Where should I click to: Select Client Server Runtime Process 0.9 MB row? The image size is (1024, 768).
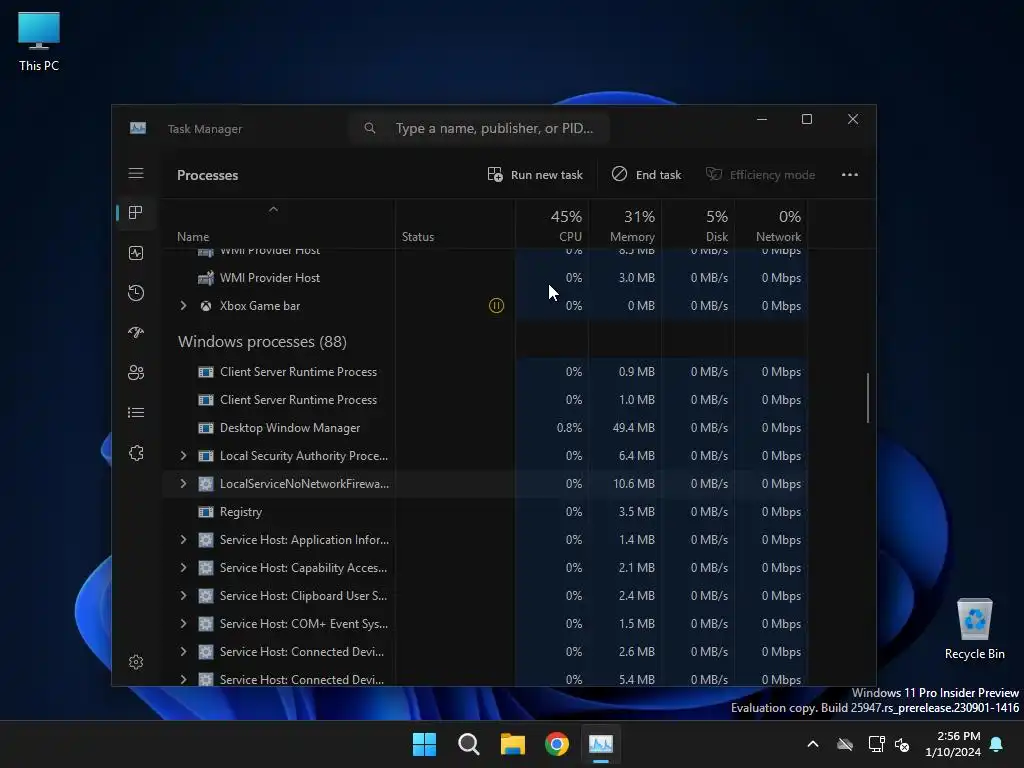click(485, 372)
